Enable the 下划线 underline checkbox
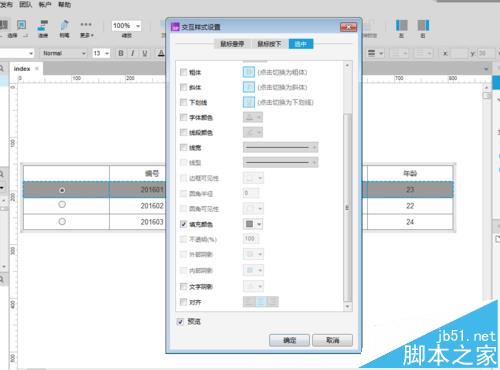 click(183, 102)
